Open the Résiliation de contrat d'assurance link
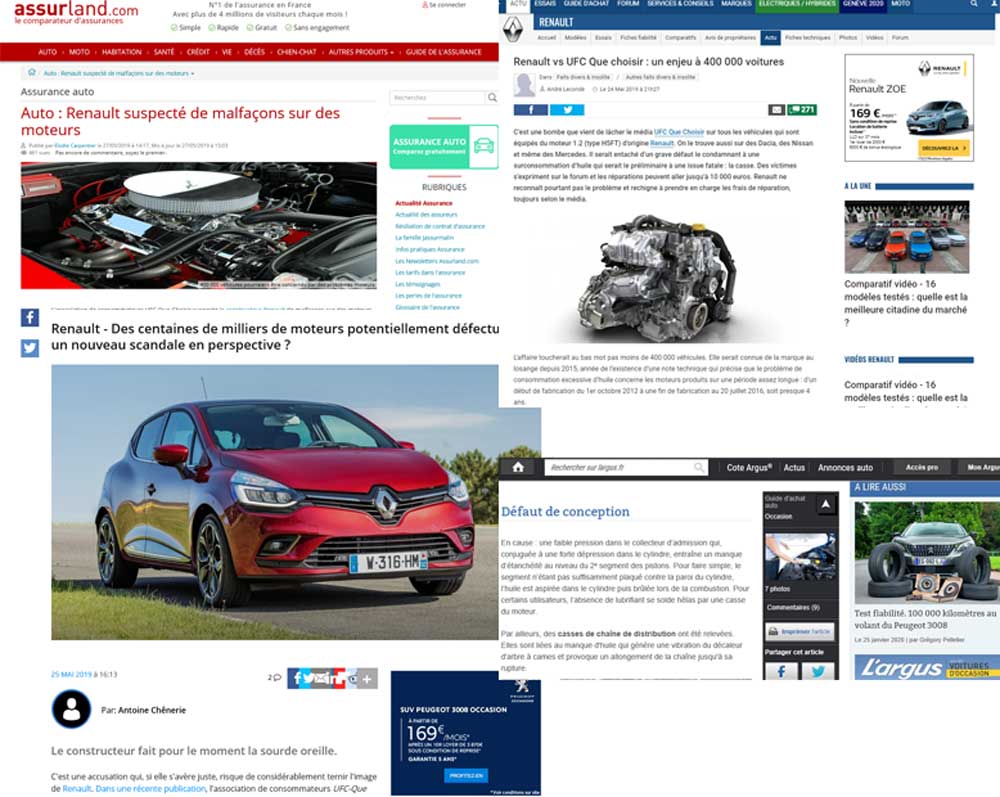The width and height of the screenshot is (1000, 797). (x=440, y=226)
